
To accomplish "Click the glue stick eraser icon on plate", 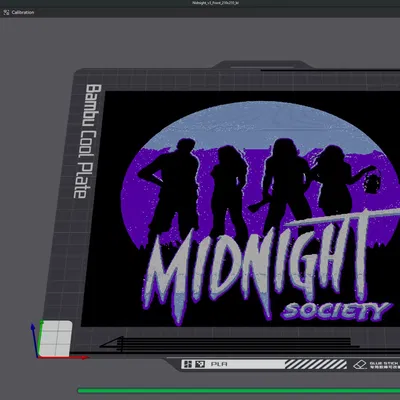I will 360,365.
